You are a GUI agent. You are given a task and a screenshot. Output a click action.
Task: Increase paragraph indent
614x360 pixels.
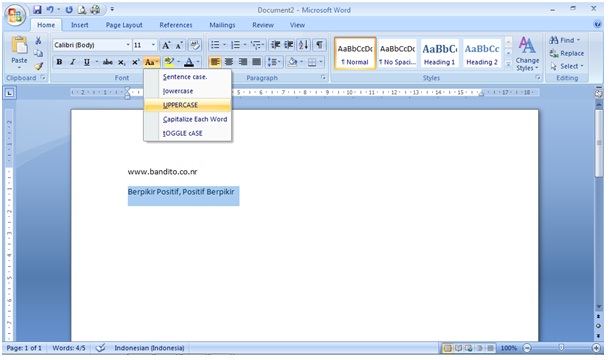pyautogui.click(x=289, y=45)
